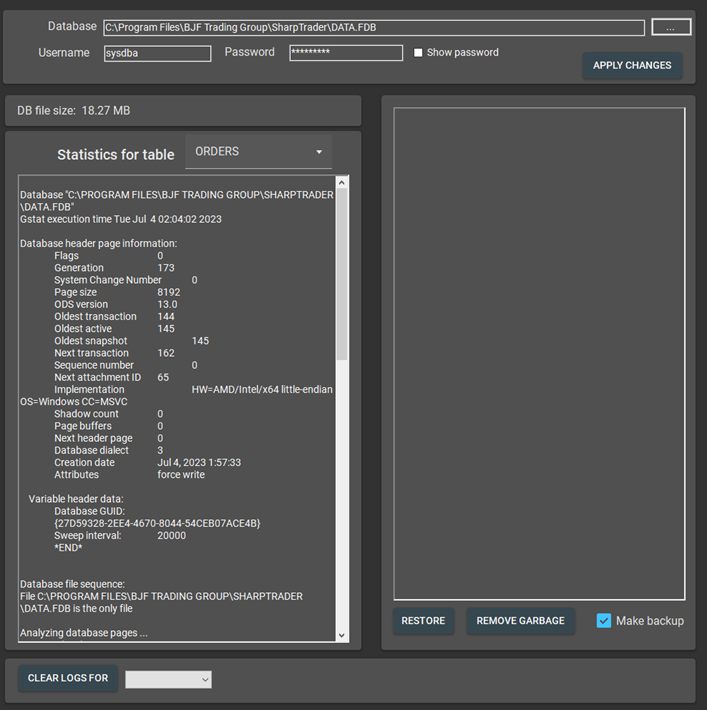Screen dimensions: 707x710
Task: Click the DB file size label
Action: point(74,110)
